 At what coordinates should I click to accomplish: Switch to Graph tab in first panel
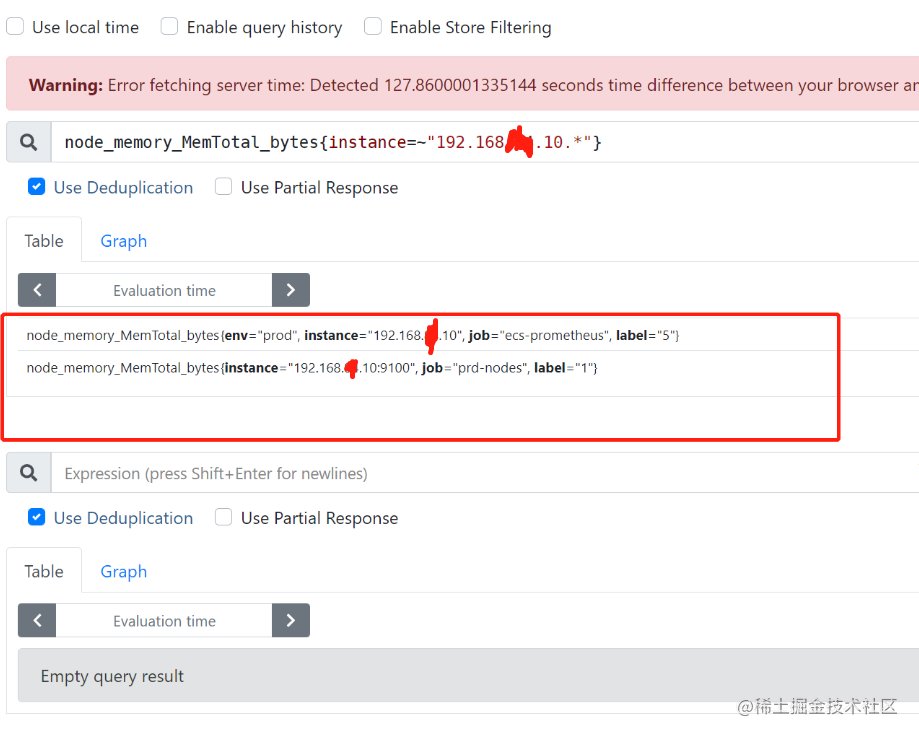[124, 241]
